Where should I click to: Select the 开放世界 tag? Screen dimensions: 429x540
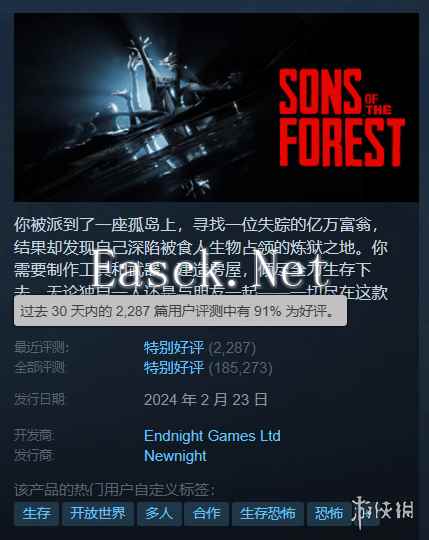[x=98, y=513]
